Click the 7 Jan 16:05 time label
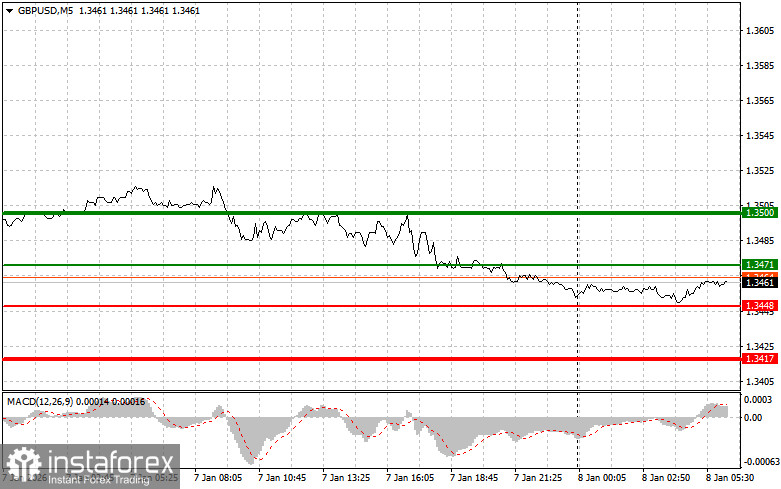The image size is (781, 489). click(x=410, y=478)
